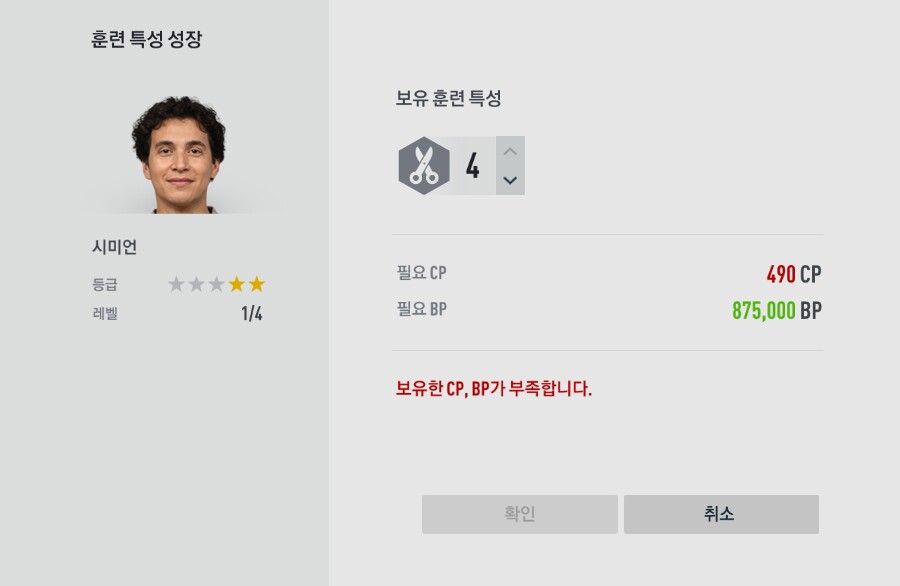Image resolution: width=900 pixels, height=586 pixels.
Task: Increase the training trait level with up arrow
Action: click(x=510, y=152)
